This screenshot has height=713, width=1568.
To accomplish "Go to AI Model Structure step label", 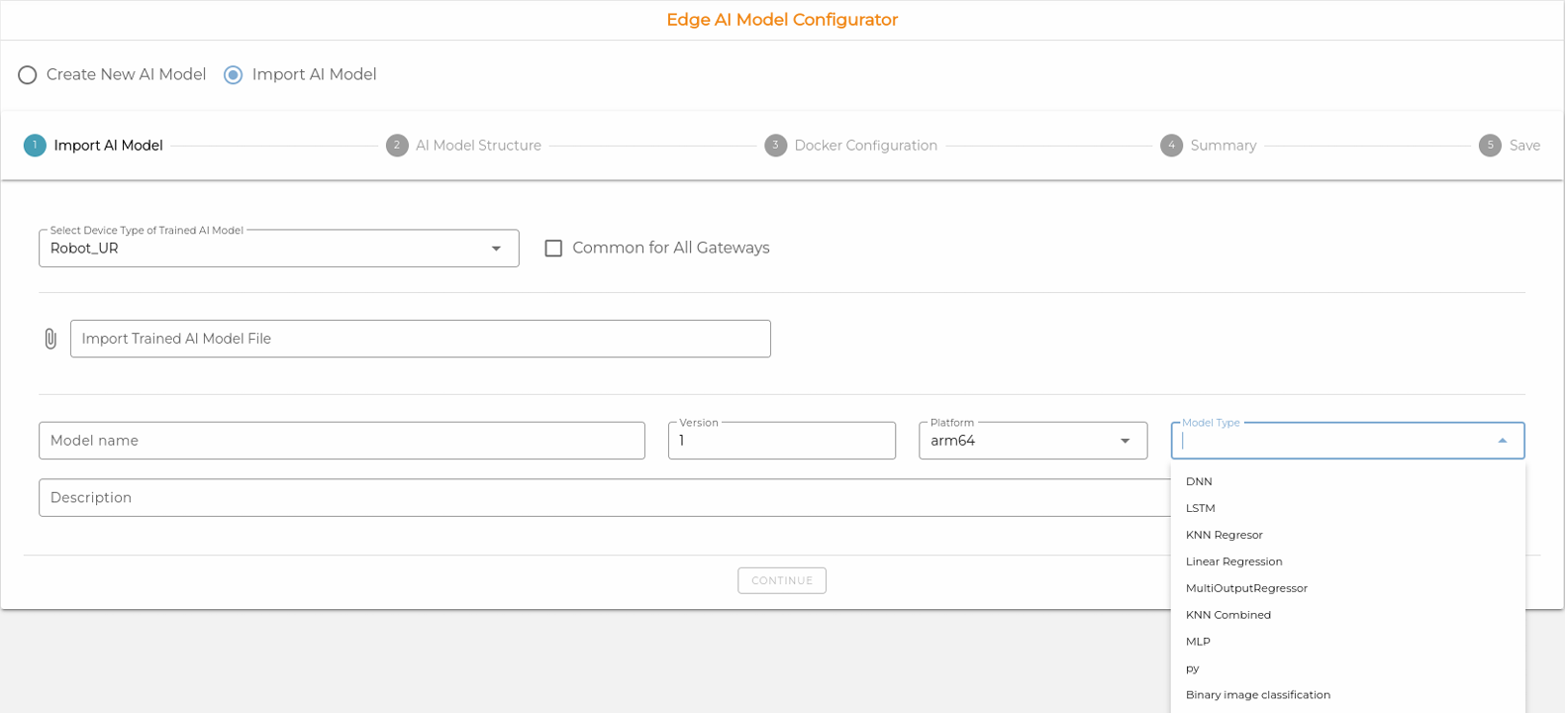I will 478,146.
